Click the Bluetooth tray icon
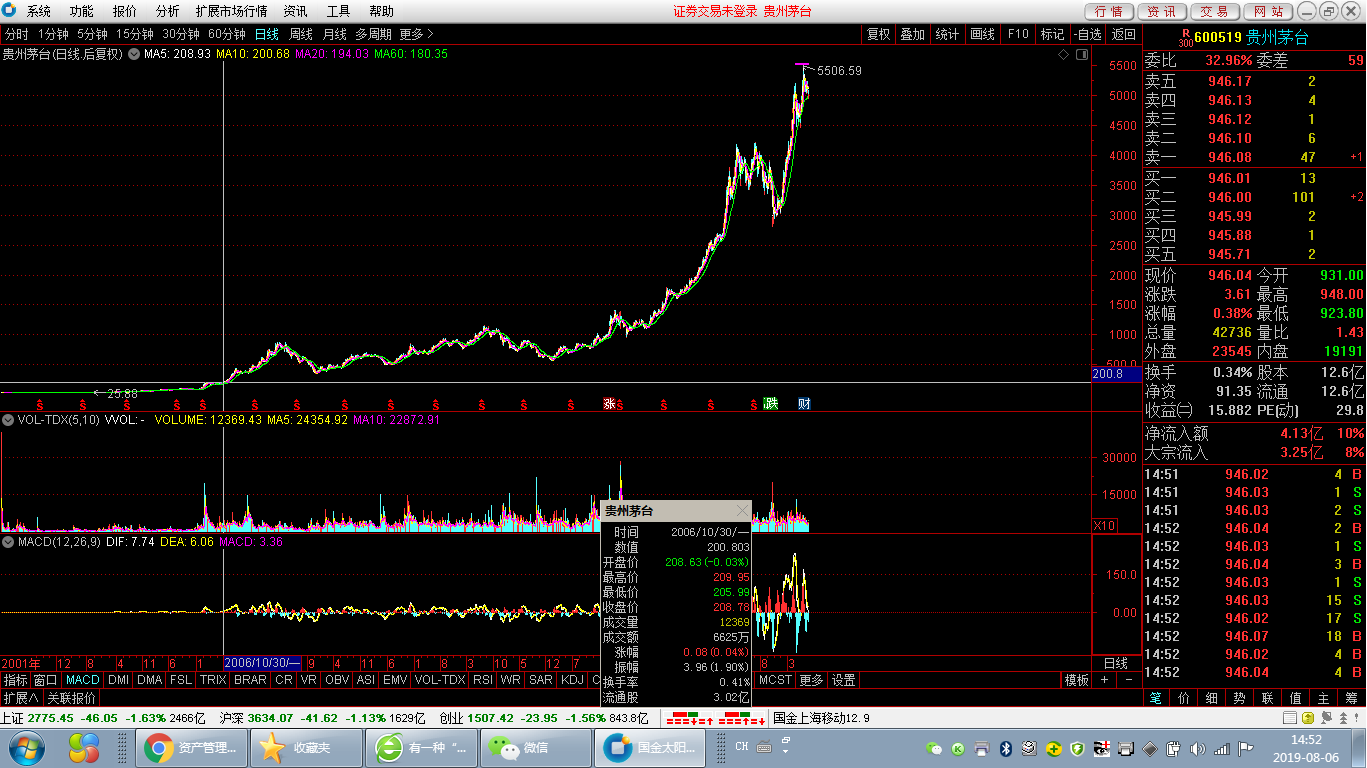The height and width of the screenshot is (768, 1367). [x=1008, y=748]
